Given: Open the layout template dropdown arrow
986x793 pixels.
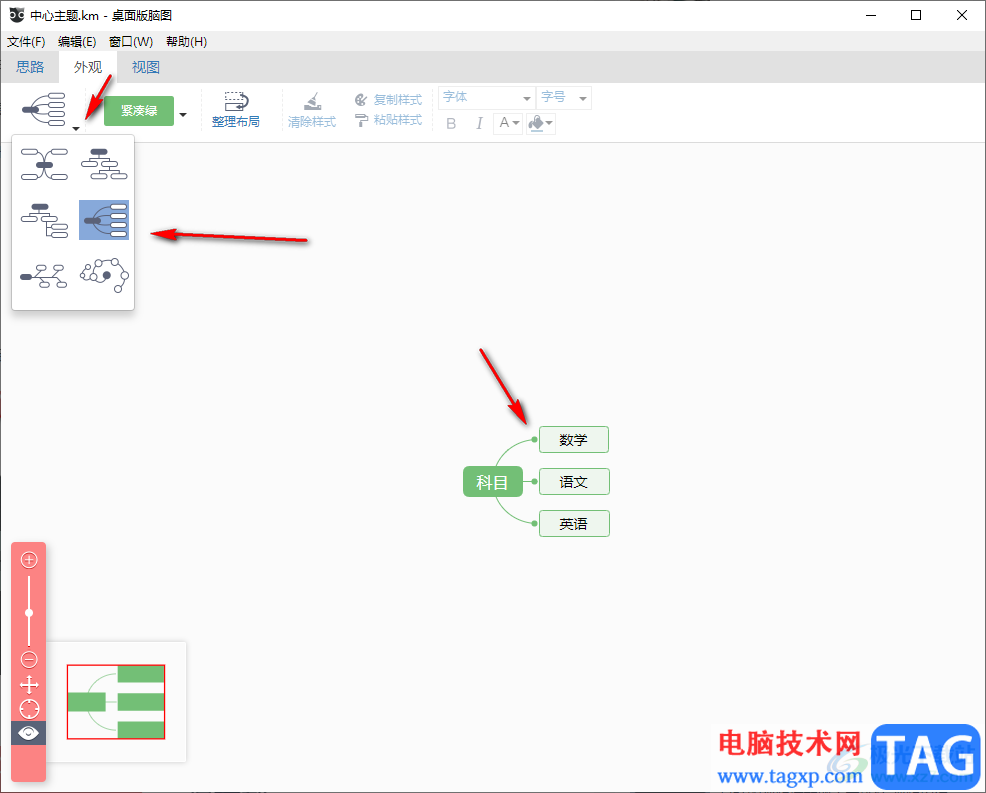Looking at the screenshot, I should click(76, 129).
